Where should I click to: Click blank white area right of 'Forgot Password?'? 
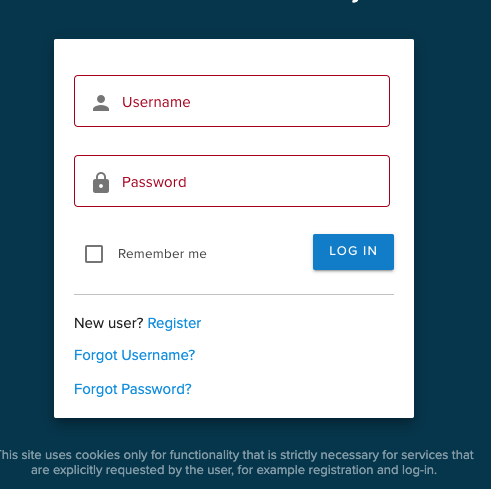300,389
